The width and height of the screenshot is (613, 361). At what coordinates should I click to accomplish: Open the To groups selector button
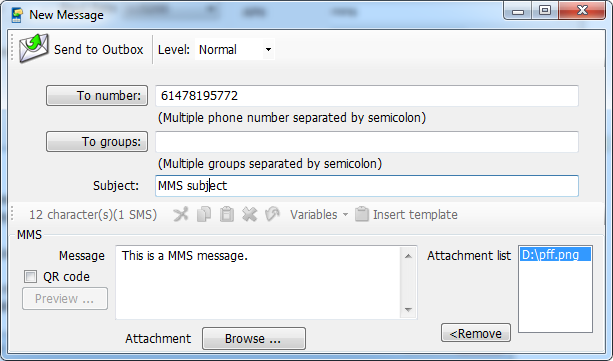pyautogui.click(x=97, y=142)
